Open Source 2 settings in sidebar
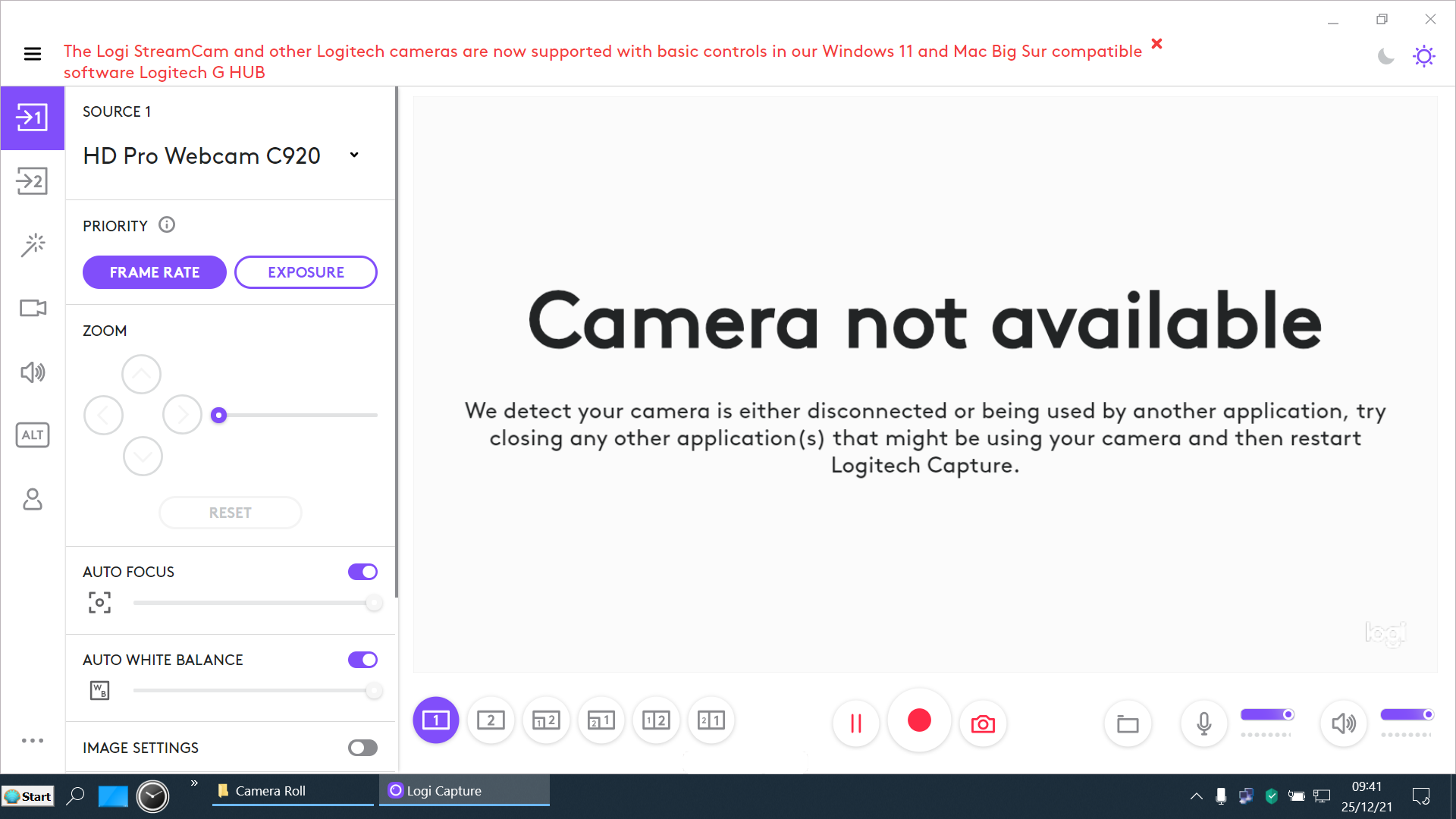 pyautogui.click(x=32, y=181)
